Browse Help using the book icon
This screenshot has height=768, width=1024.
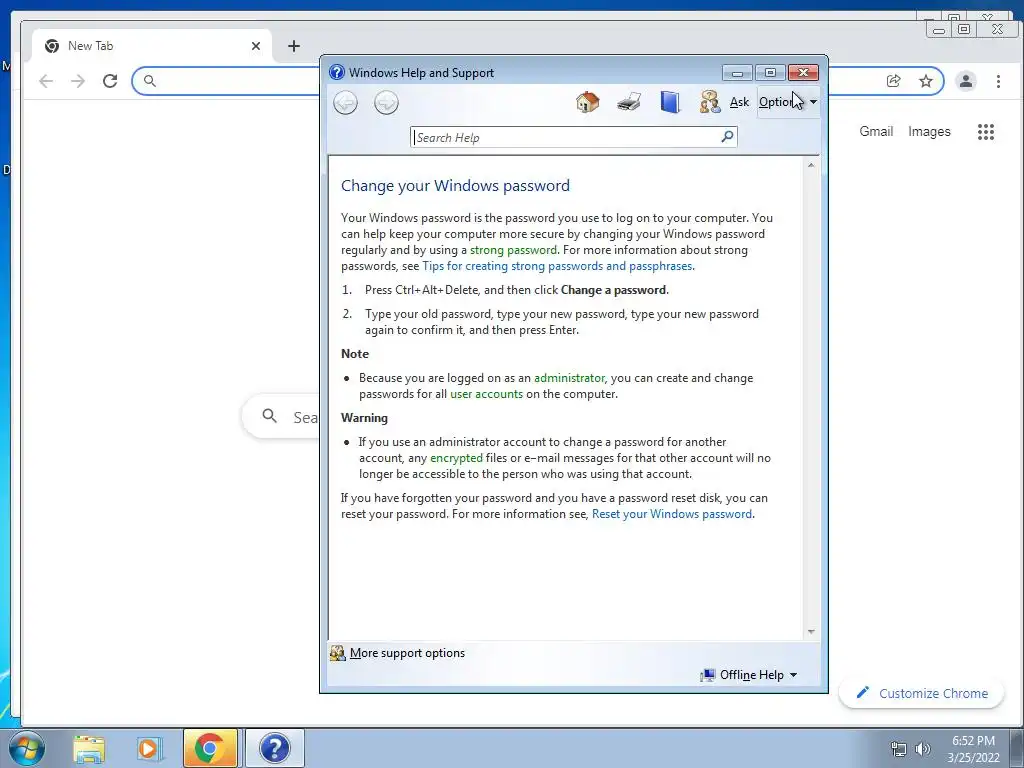tap(669, 103)
